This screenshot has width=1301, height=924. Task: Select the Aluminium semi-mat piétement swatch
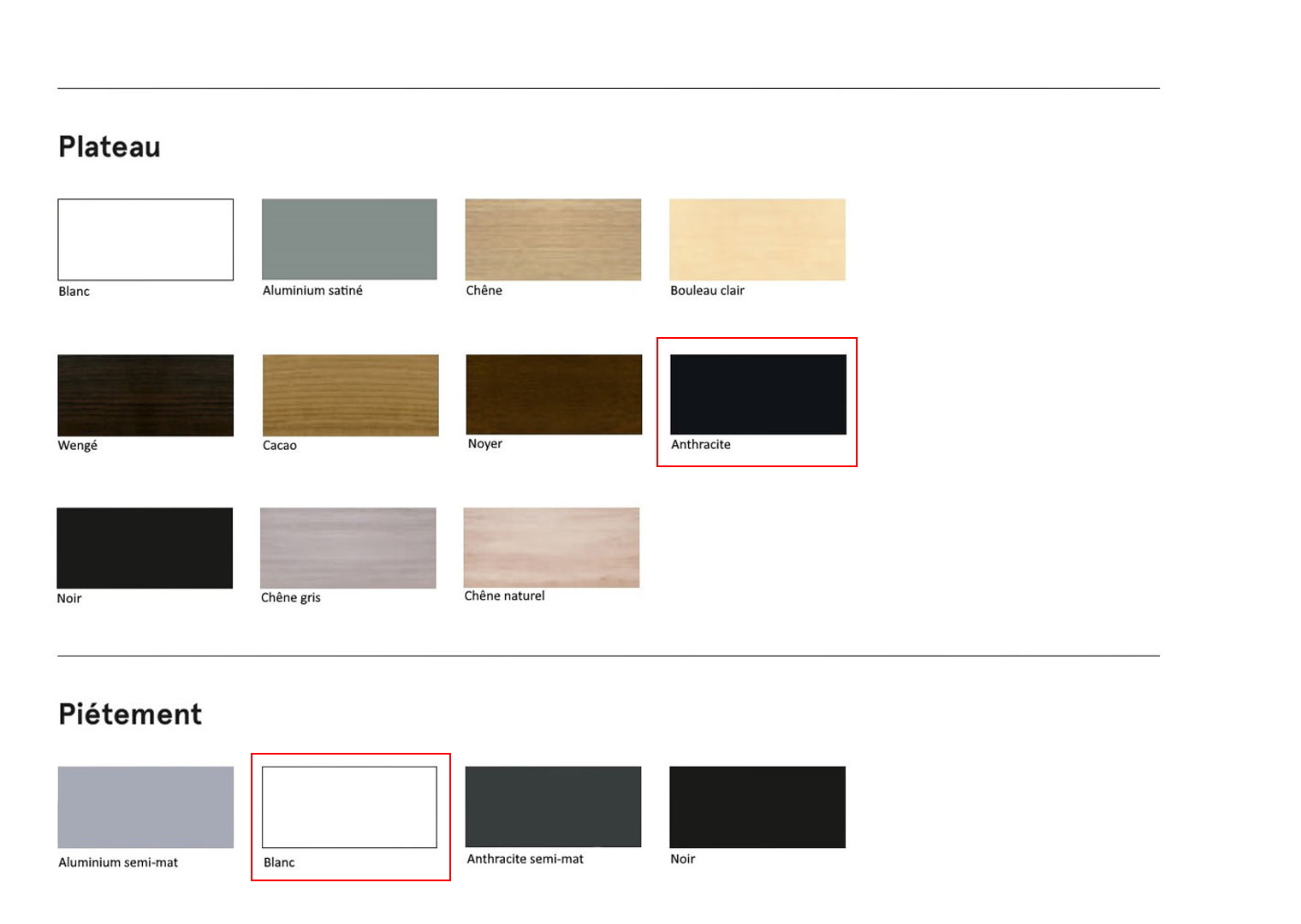click(146, 808)
